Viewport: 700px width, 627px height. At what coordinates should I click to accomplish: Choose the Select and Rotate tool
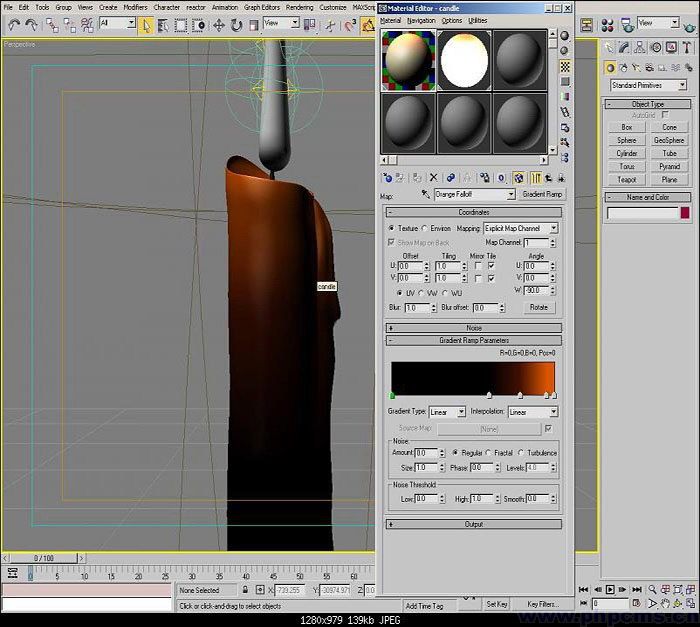tap(236, 25)
